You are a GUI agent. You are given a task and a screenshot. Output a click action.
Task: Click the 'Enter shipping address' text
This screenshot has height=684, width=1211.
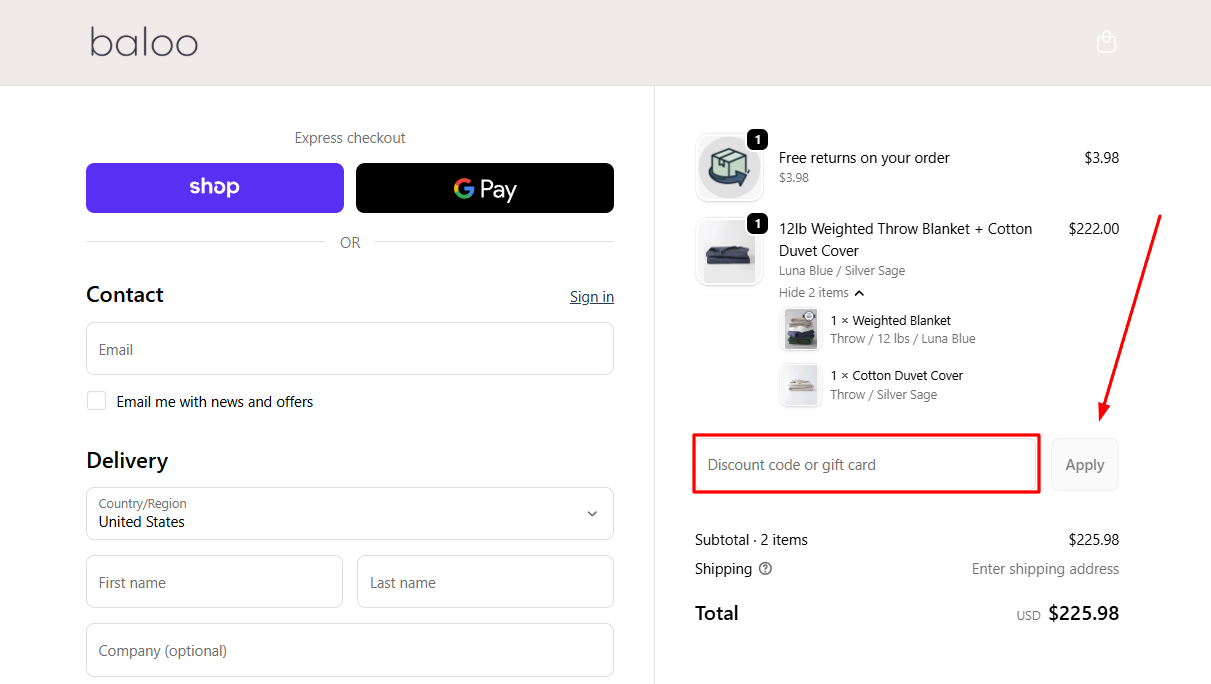[x=1045, y=569]
